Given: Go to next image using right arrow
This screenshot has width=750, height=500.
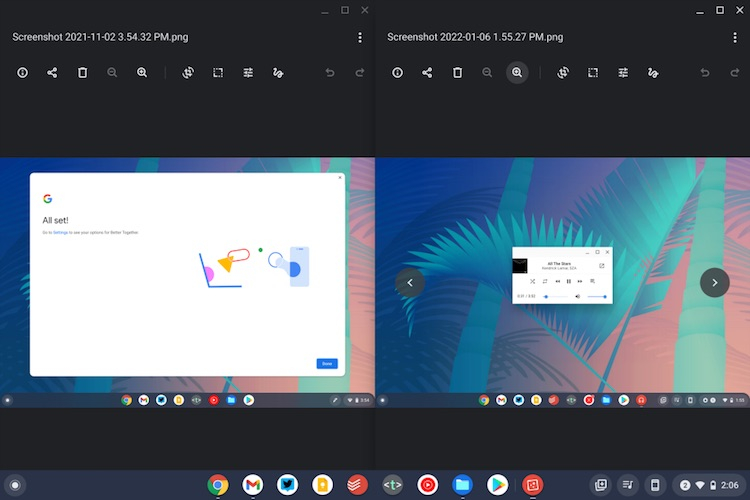Looking at the screenshot, I should tap(714, 283).
